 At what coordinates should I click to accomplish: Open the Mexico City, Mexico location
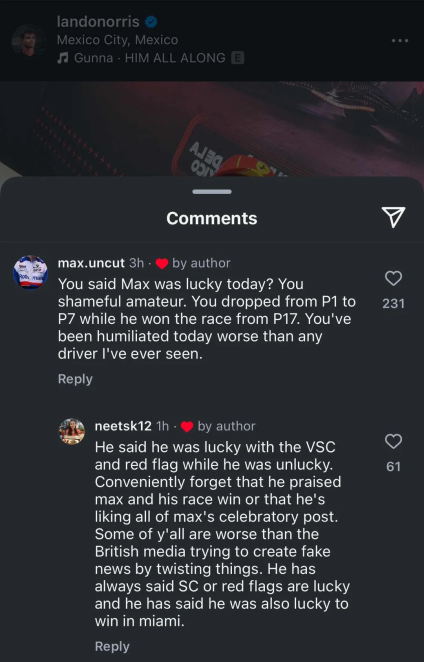tap(117, 40)
